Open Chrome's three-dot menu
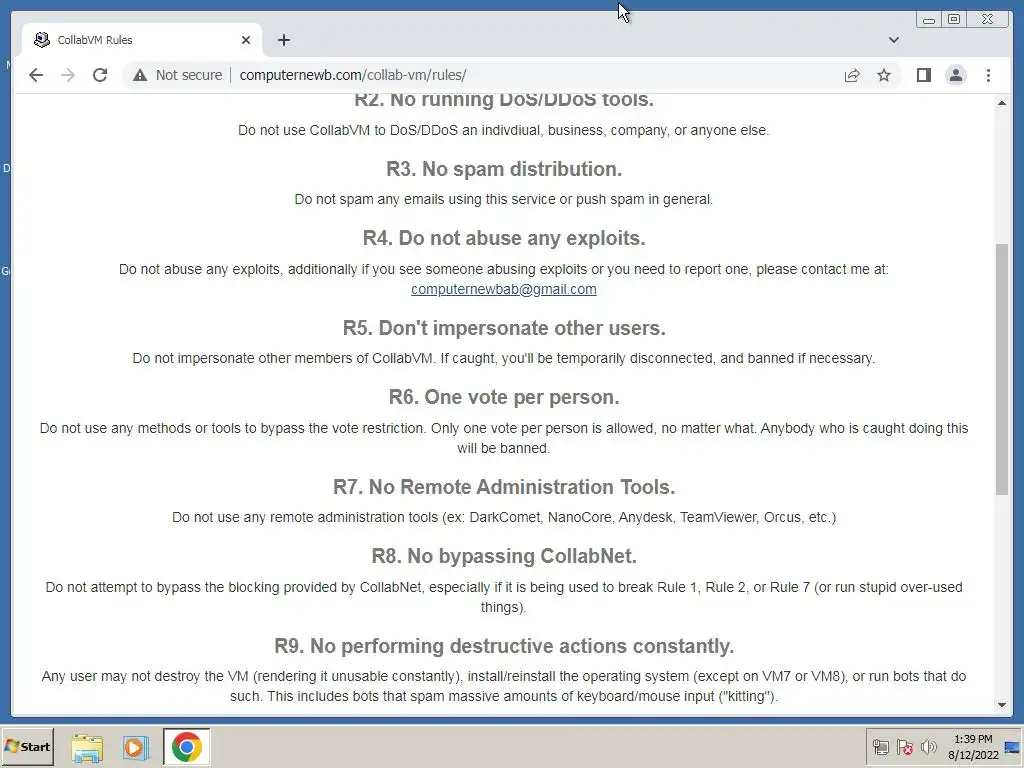 988,75
